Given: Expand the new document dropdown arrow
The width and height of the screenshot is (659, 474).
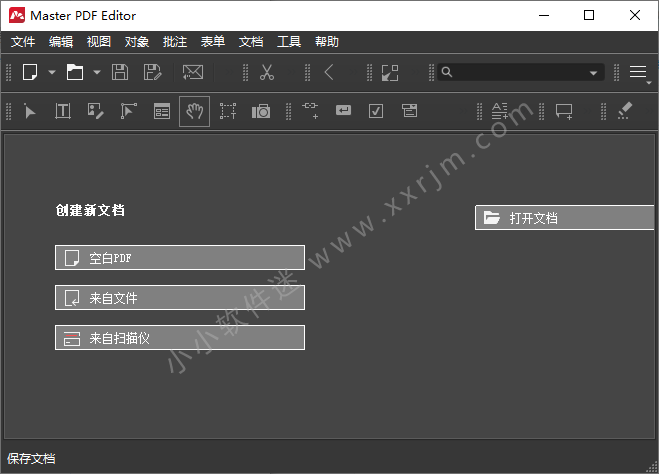Looking at the screenshot, I should (52, 72).
